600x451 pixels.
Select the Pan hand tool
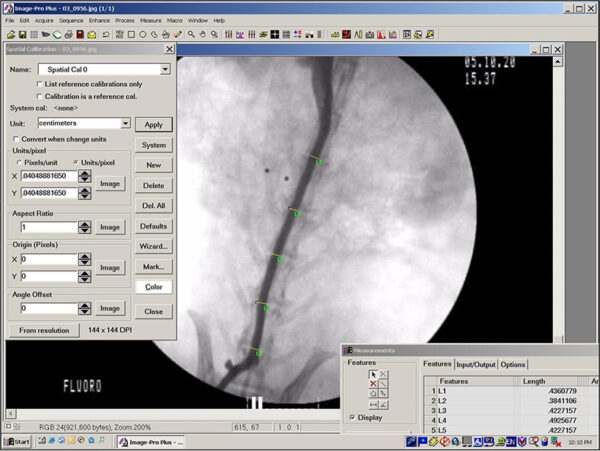coord(203,35)
